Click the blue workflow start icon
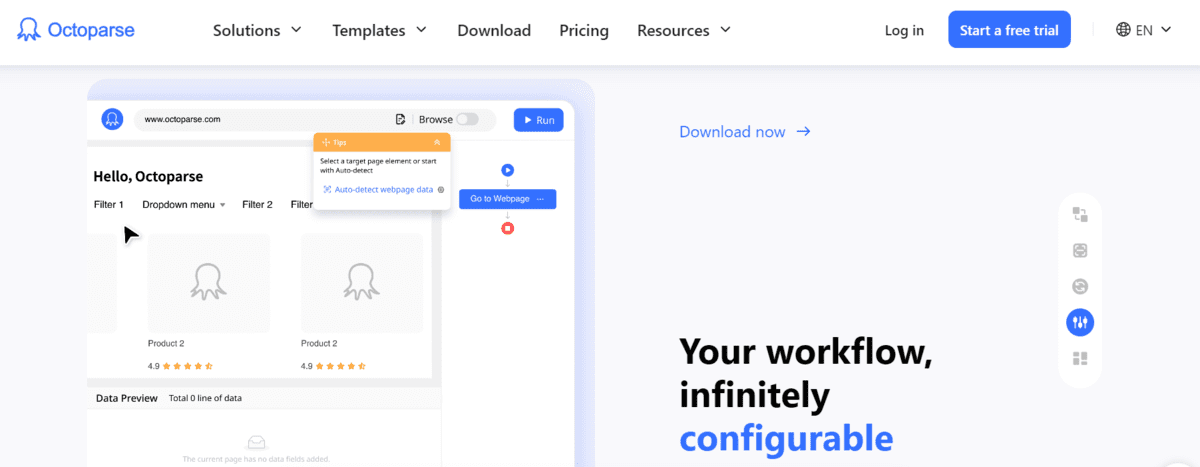This screenshot has width=1200, height=467. click(x=507, y=170)
